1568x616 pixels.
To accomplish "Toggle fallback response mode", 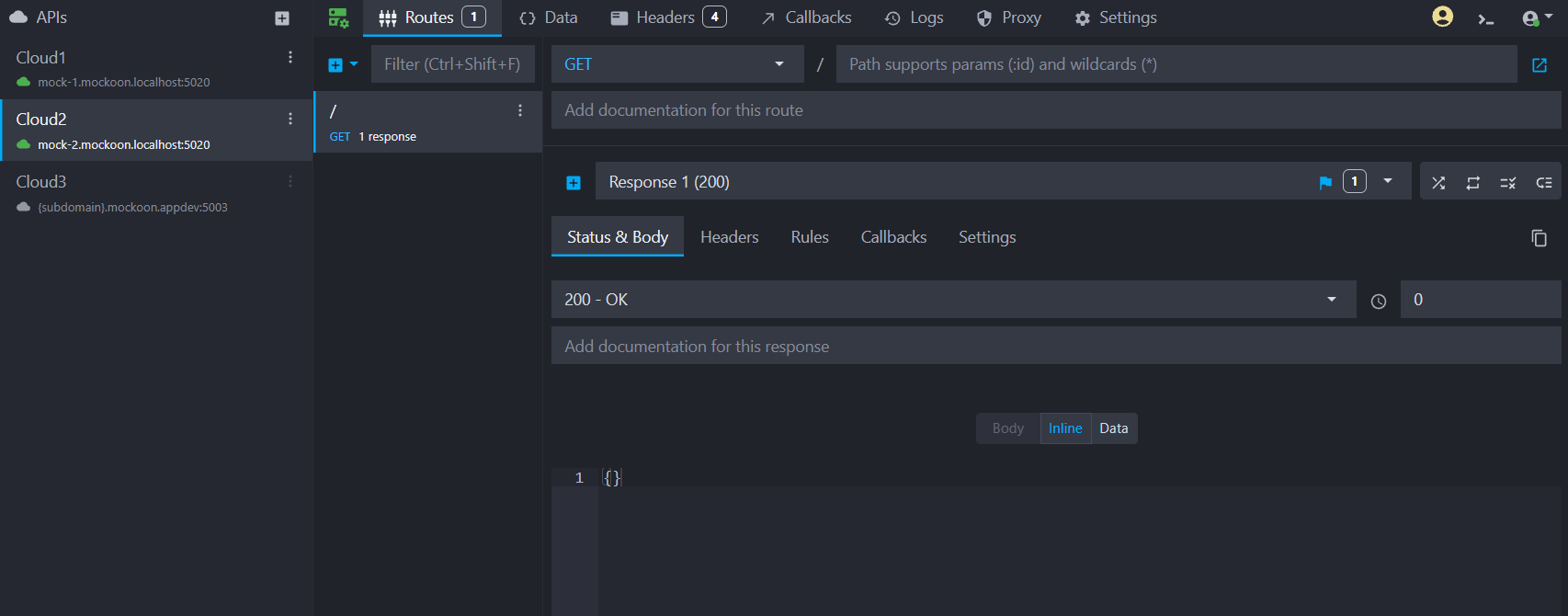I will (x=1544, y=182).
